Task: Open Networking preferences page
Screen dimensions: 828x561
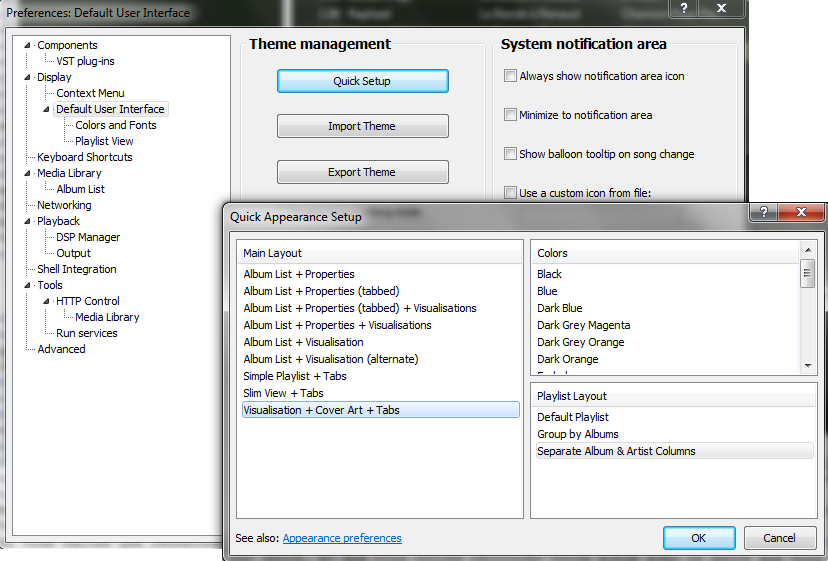Action: 64,205
